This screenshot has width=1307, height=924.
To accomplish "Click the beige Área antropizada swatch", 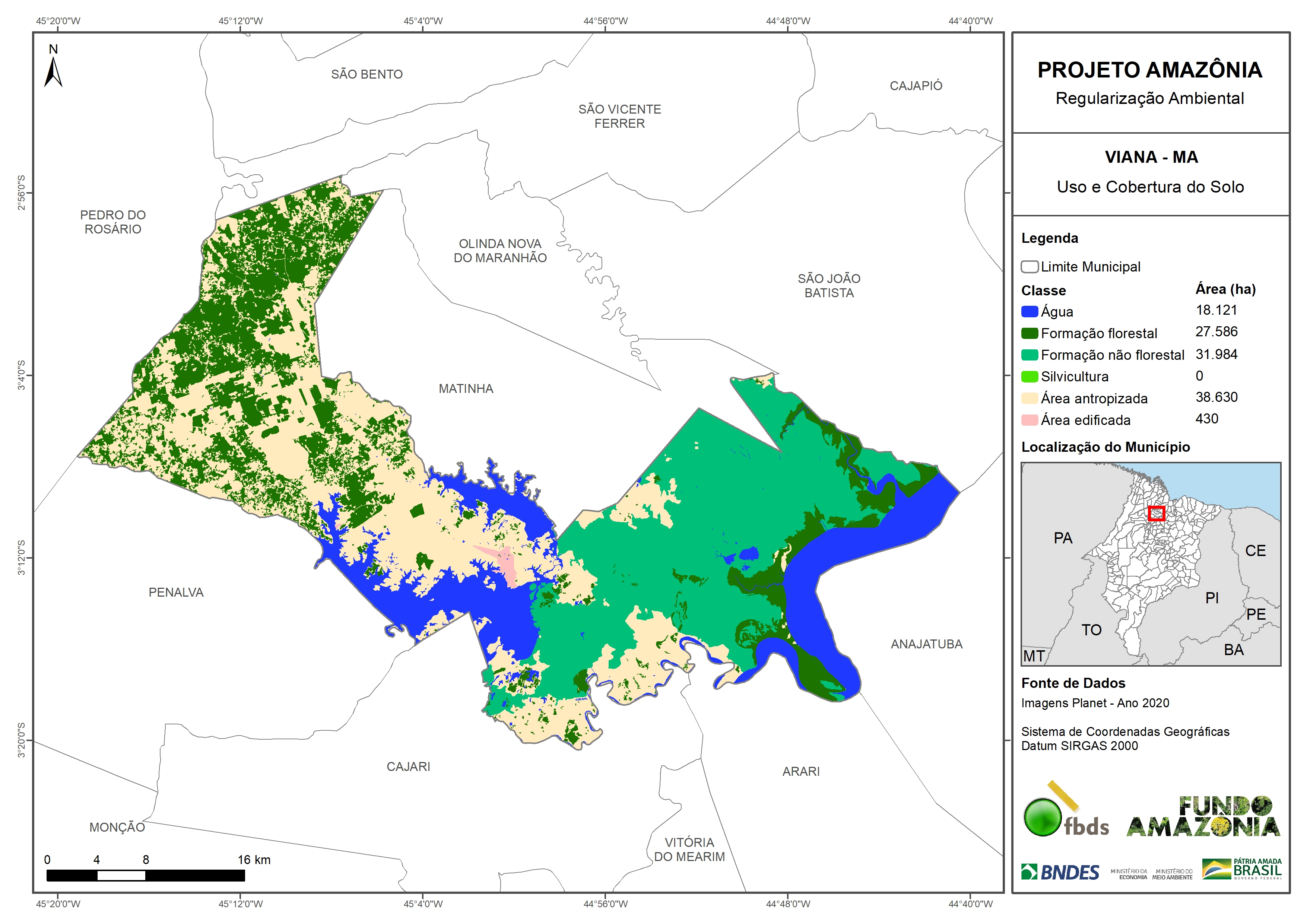I will pos(1029,399).
